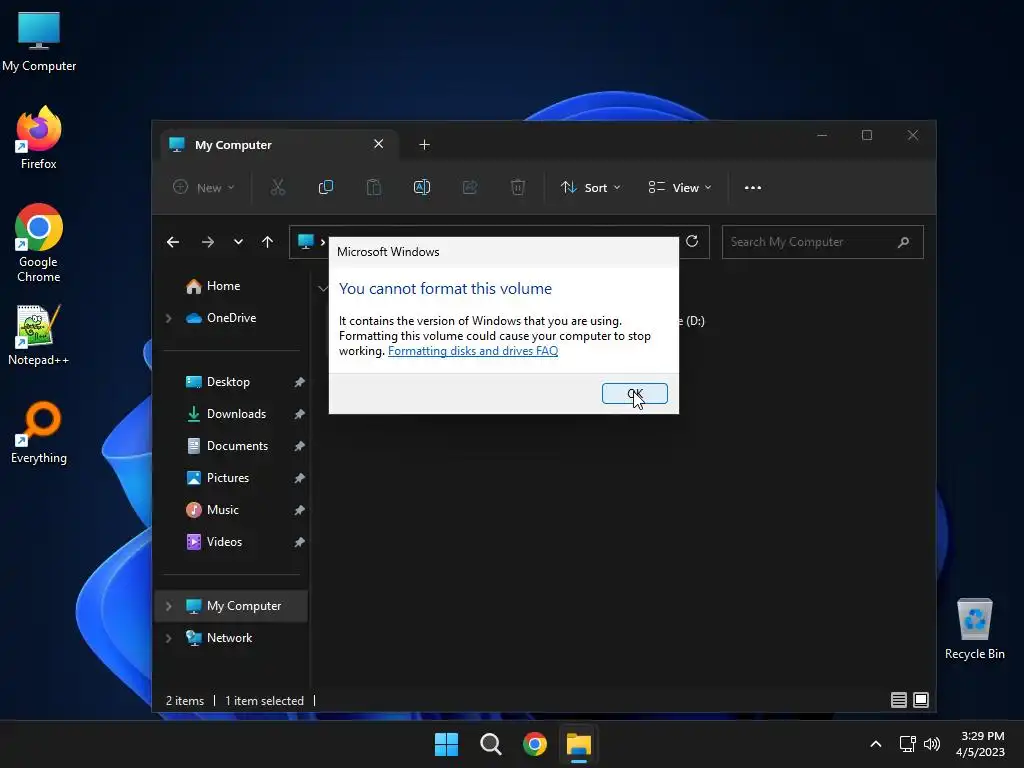Open the volume control in tray
The width and height of the screenshot is (1024, 768).
932,744
